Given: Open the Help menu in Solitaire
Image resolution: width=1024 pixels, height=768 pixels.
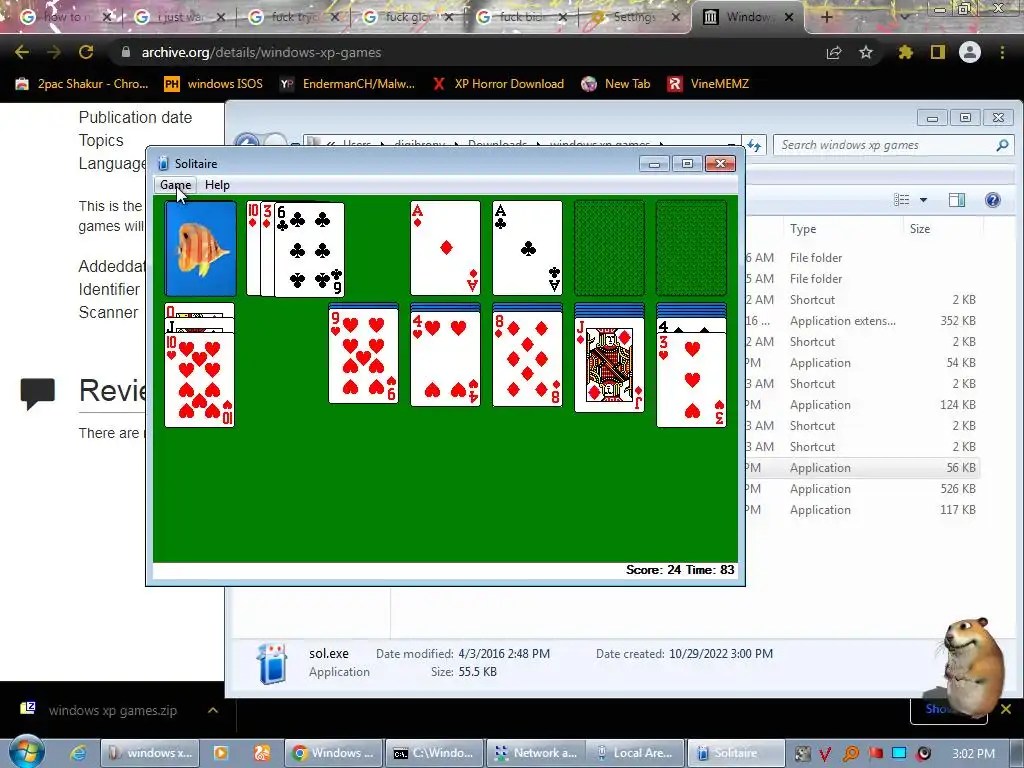Looking at the screenshot, I should (x=217, y=185).
